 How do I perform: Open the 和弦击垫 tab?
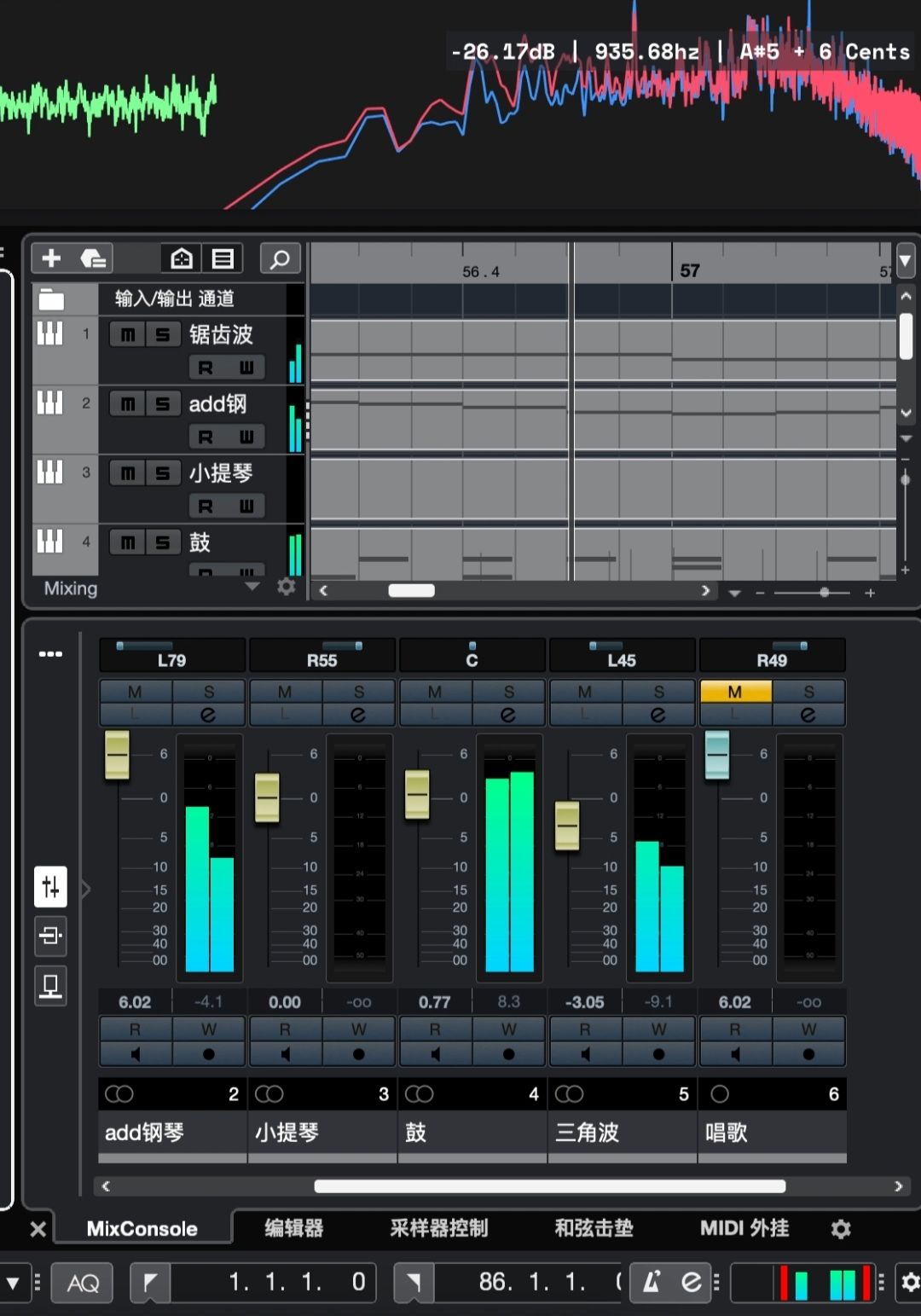(x=594, y=1228)
